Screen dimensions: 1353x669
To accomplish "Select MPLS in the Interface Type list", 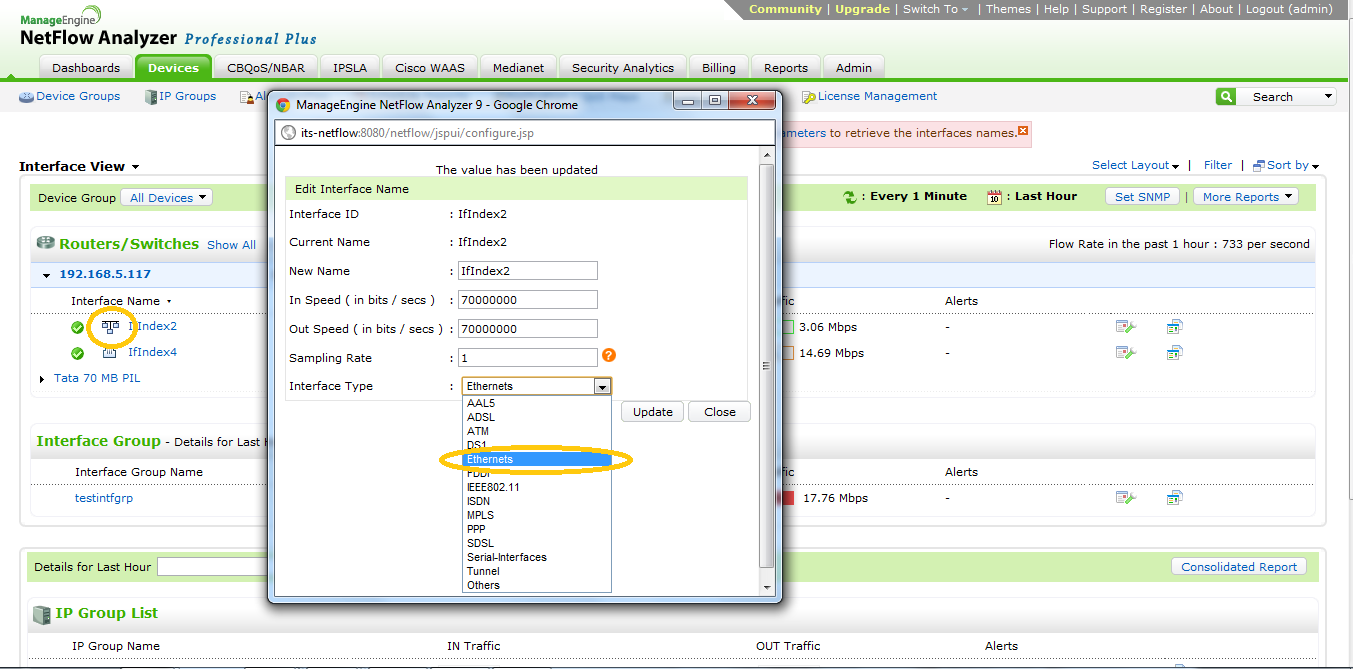I will 537,515.
